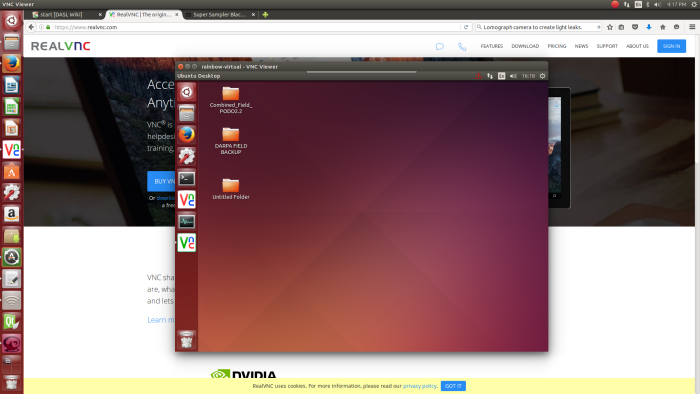700x394 pixels.
Task: Bookmark this page with the star icon
Action: pyautogui.click(x=610, y=27)
